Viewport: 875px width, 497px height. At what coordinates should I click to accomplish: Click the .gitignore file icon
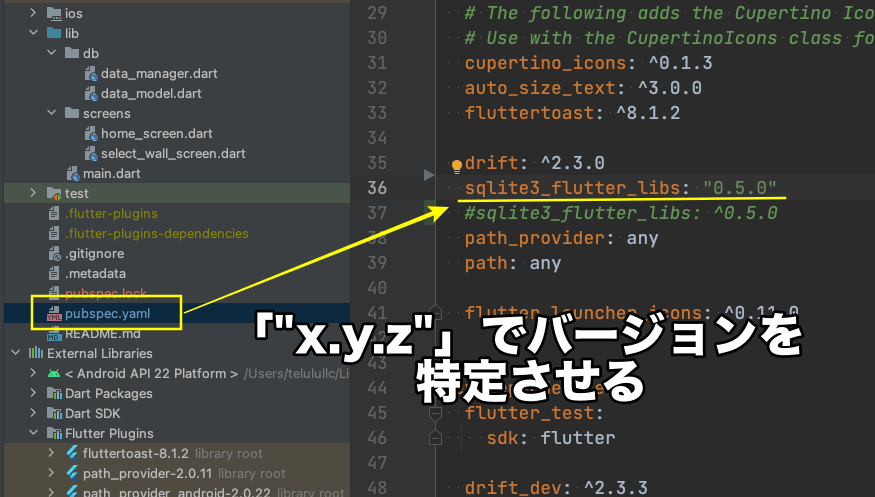(54, 254)
